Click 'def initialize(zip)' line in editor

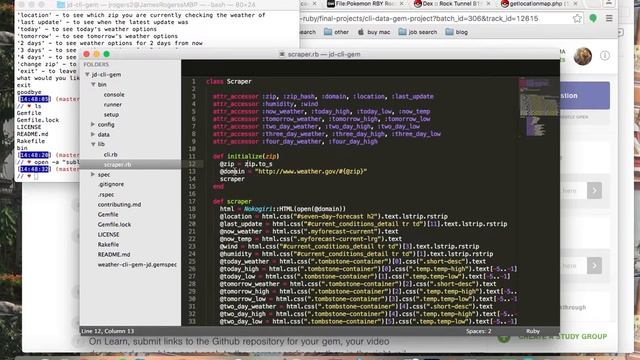click(246, 156)
